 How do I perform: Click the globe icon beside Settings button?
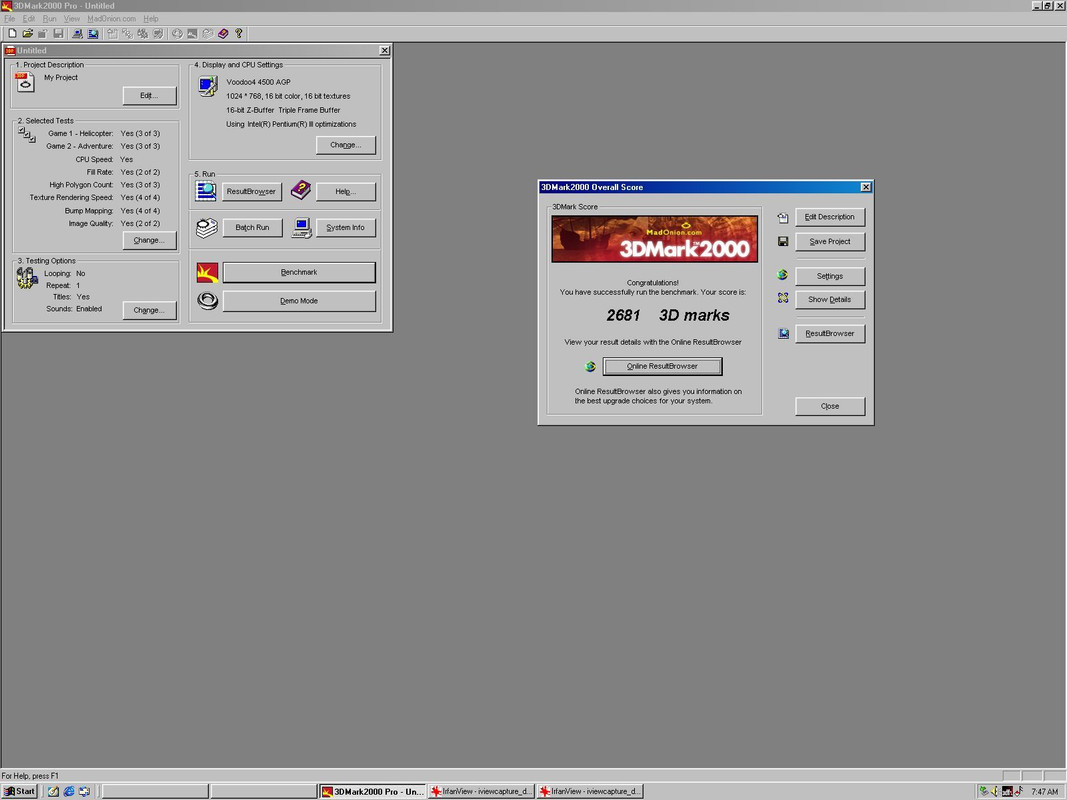click(783, 275)
